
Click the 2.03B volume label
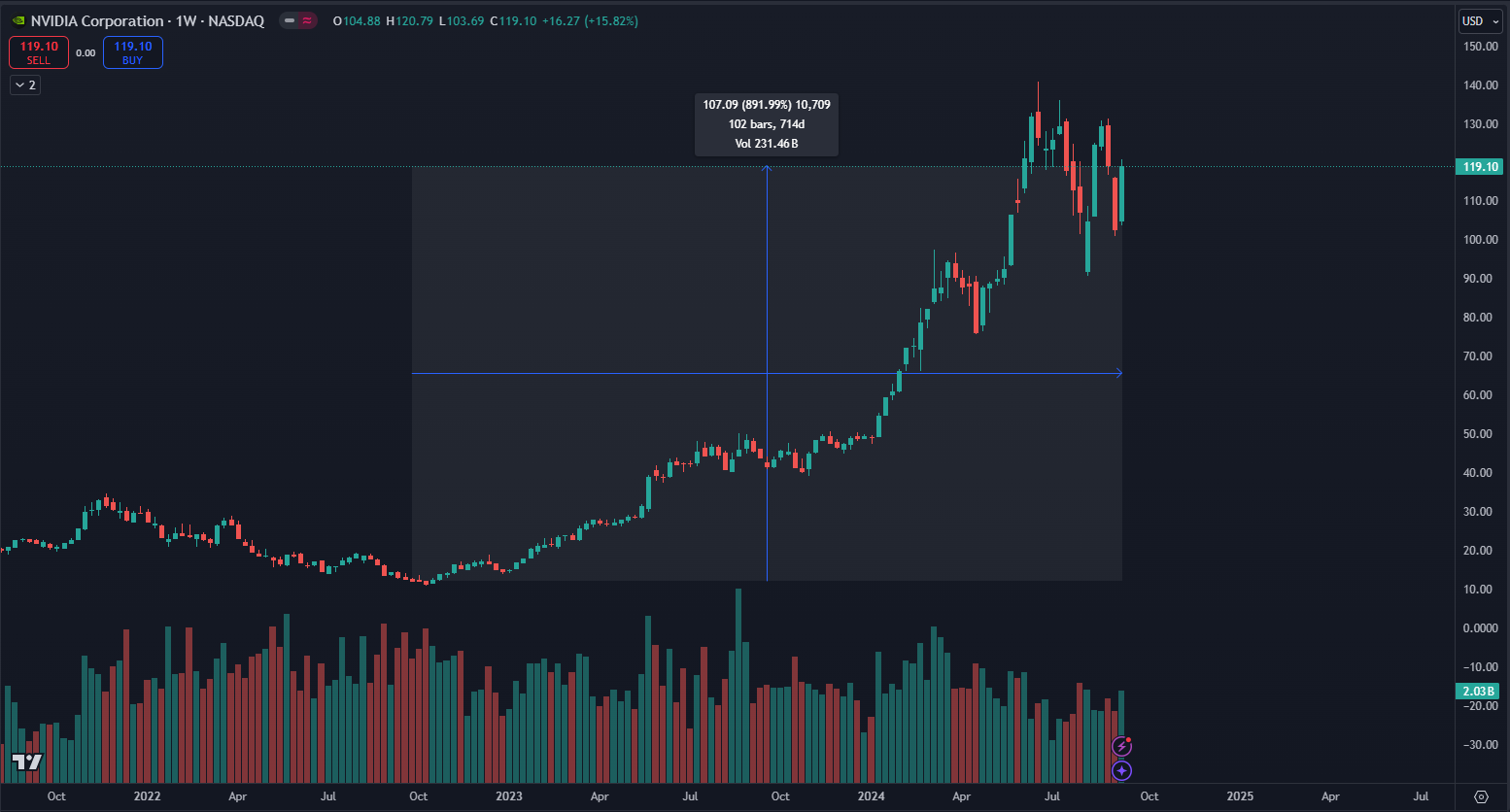point(1478,692)
